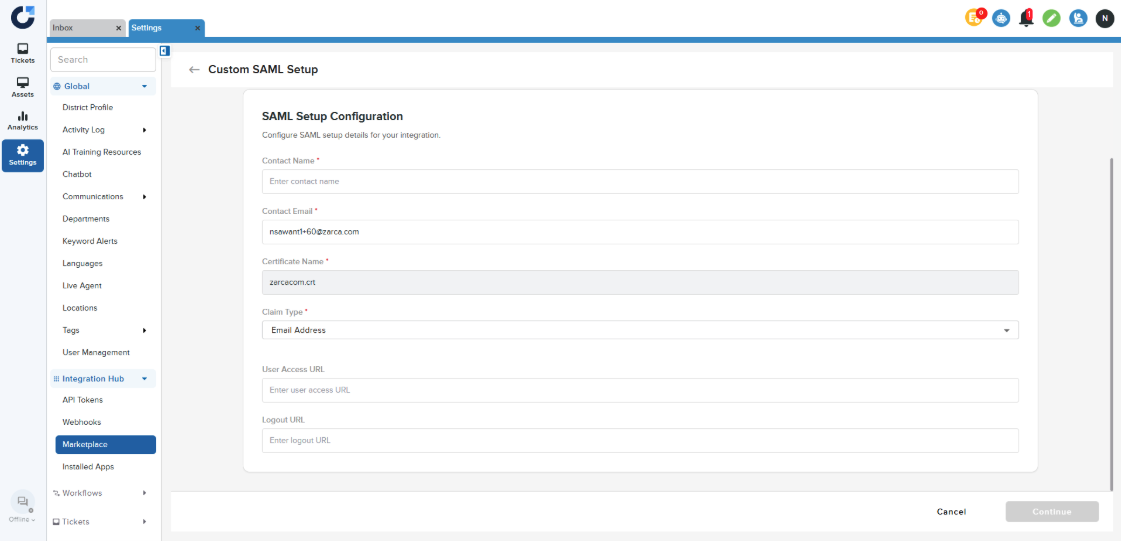
Task: Expand the Activity Log submenu
Action: coord(144,130)
